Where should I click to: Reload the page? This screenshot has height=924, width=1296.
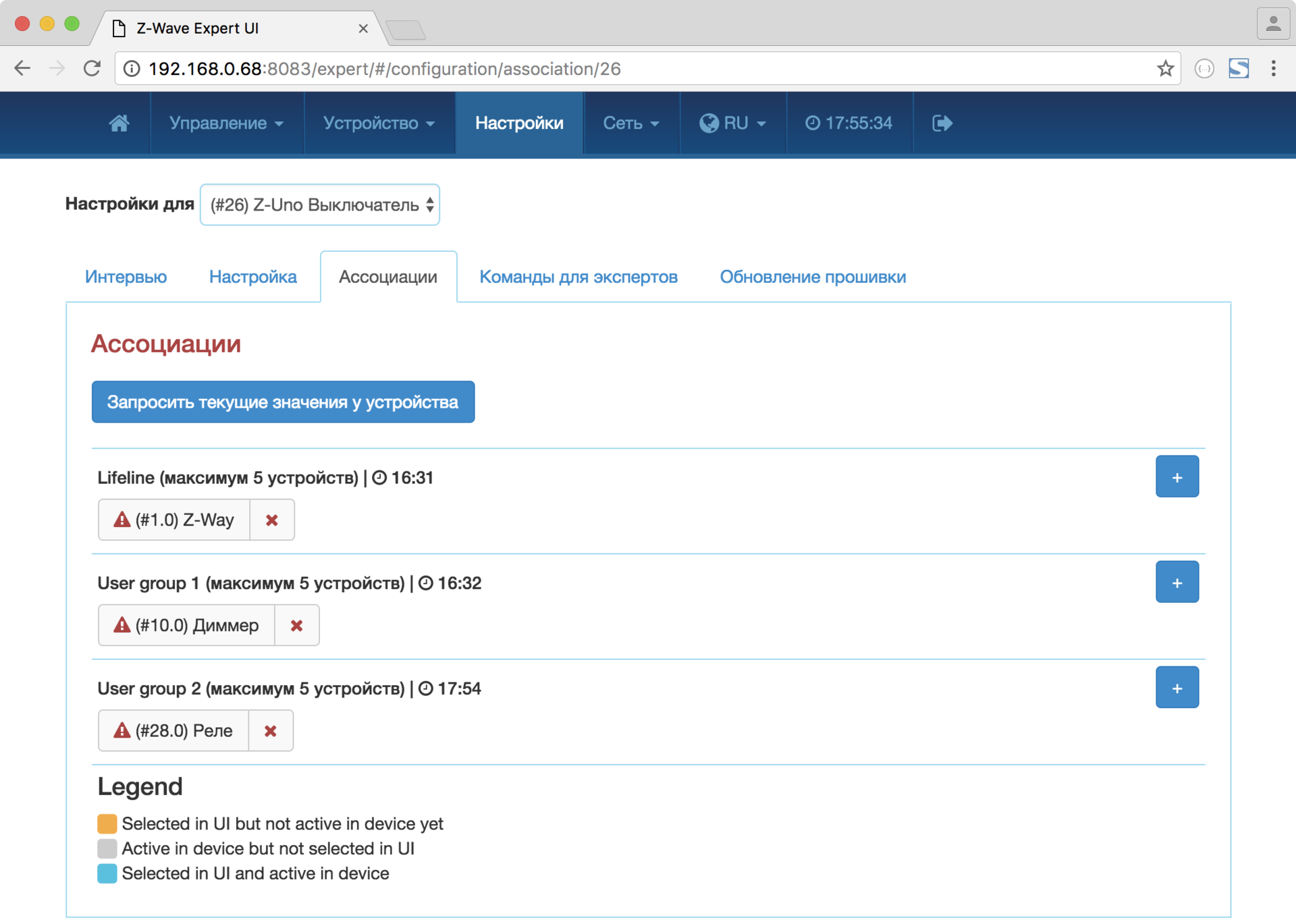point(92,68)
